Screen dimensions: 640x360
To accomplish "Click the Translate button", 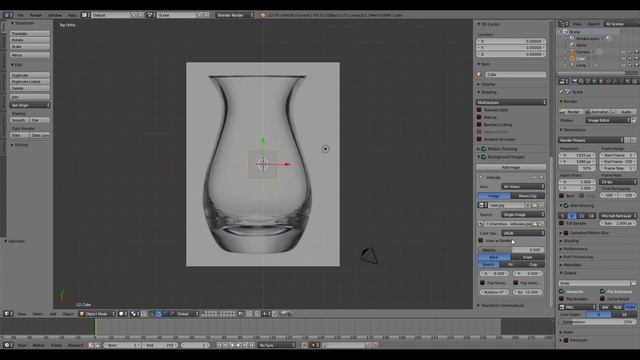I will click(x=30, y=33).
